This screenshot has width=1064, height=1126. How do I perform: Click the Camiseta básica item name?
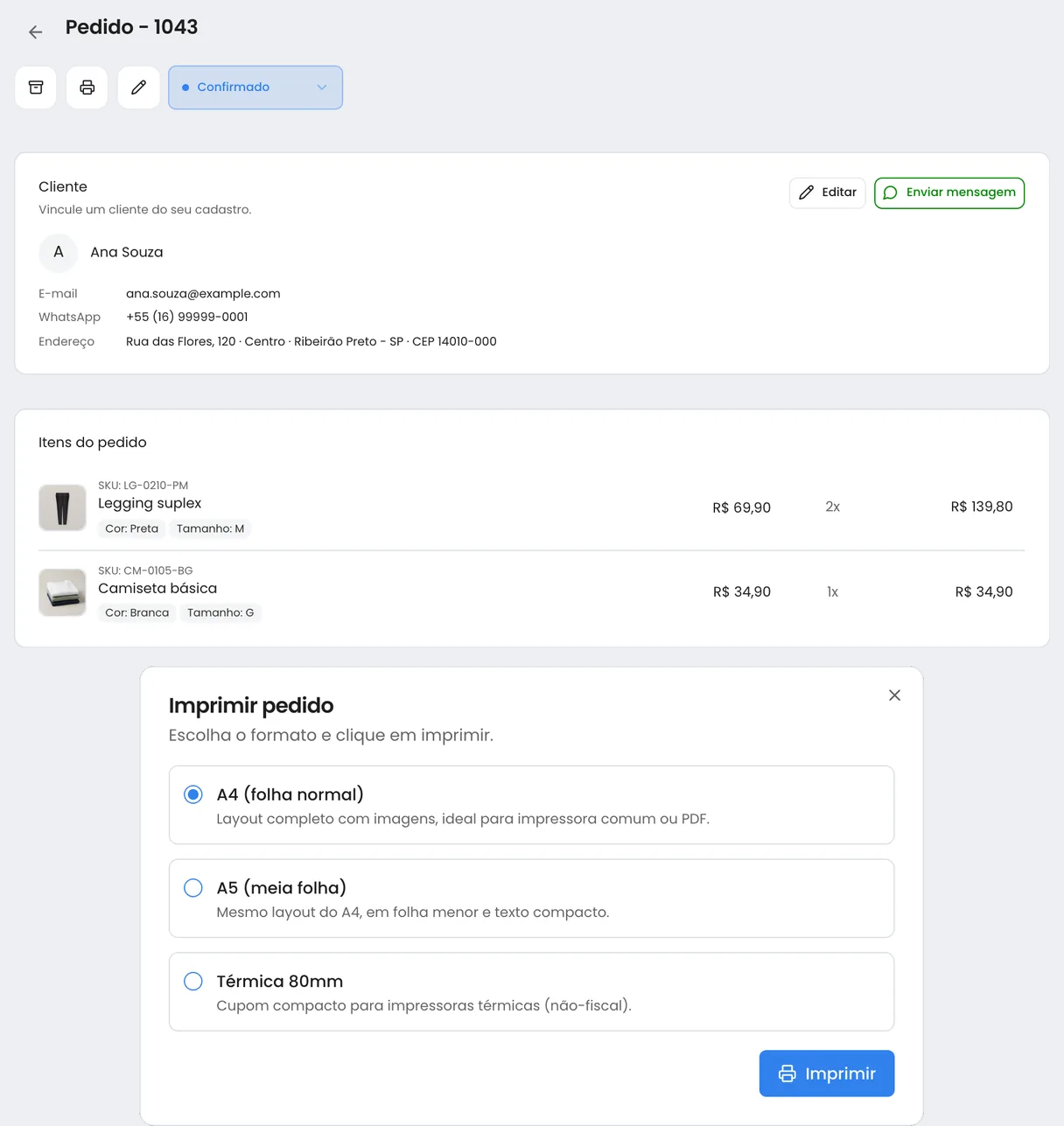coord(157,589)
